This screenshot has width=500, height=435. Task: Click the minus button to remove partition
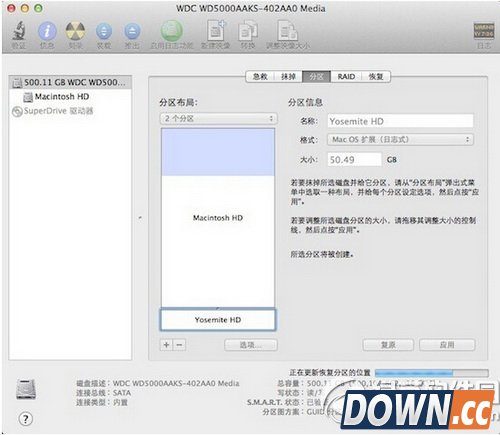point(179,344)
